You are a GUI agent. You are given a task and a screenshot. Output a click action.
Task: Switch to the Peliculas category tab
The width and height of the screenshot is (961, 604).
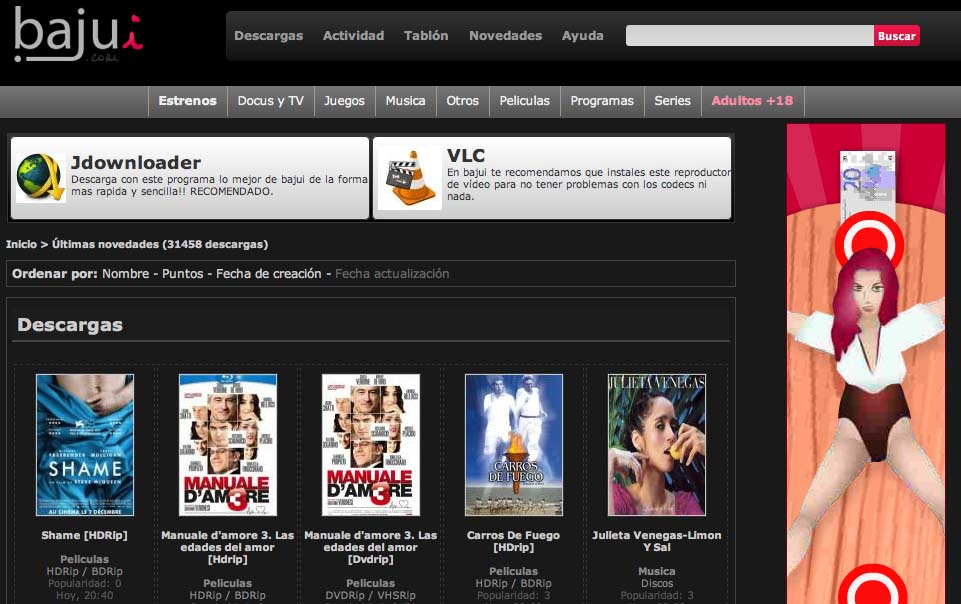(525, 101)
